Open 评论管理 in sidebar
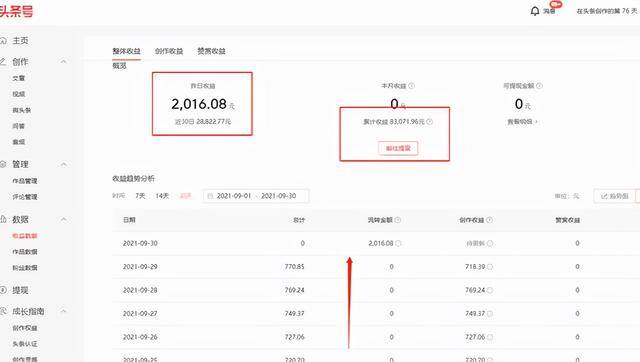The width and height of the screenshot is (640, 362). point(25,197)
